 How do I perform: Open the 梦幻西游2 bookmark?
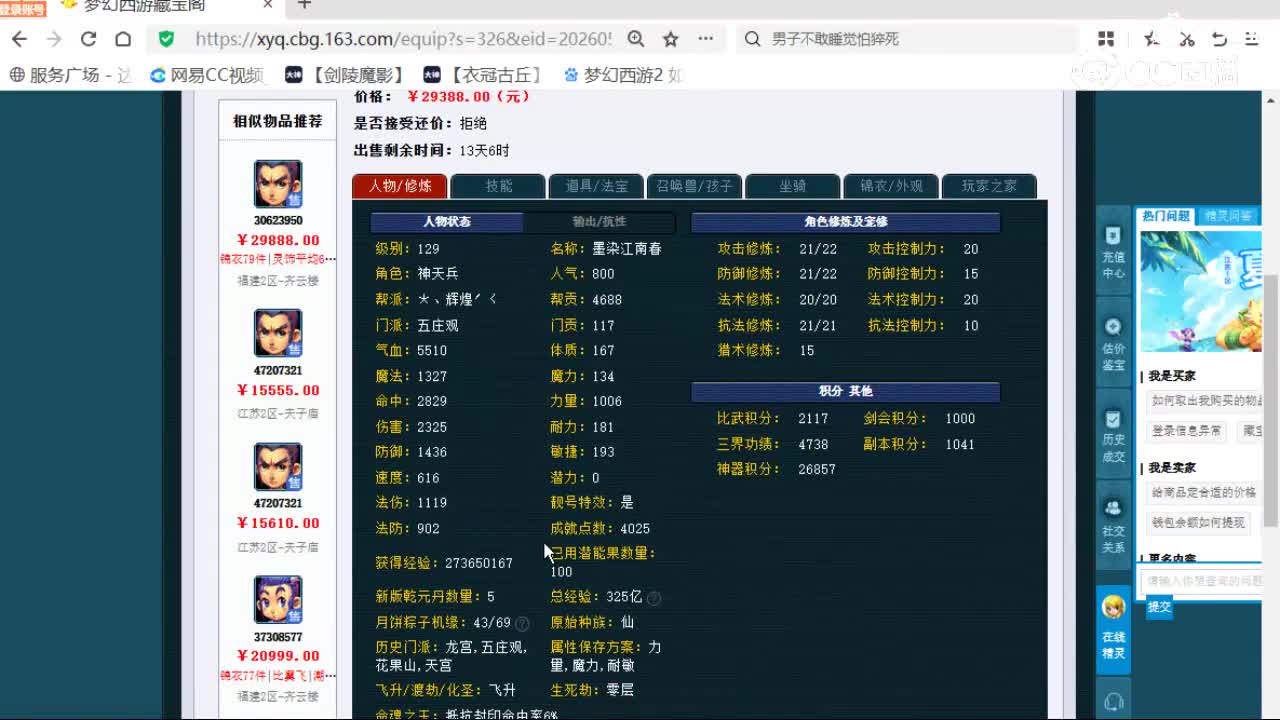click(623, 75)
